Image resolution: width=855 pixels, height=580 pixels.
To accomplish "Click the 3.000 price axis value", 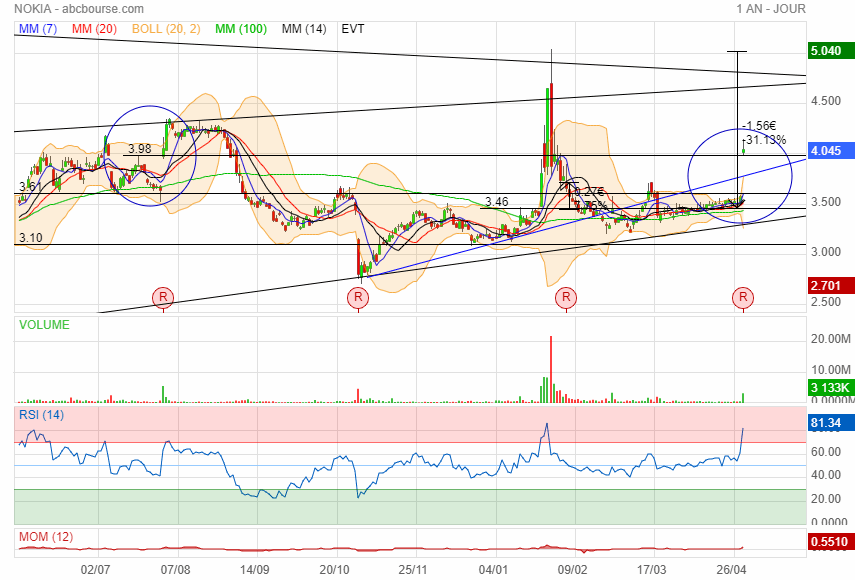I will click(826, 252).
